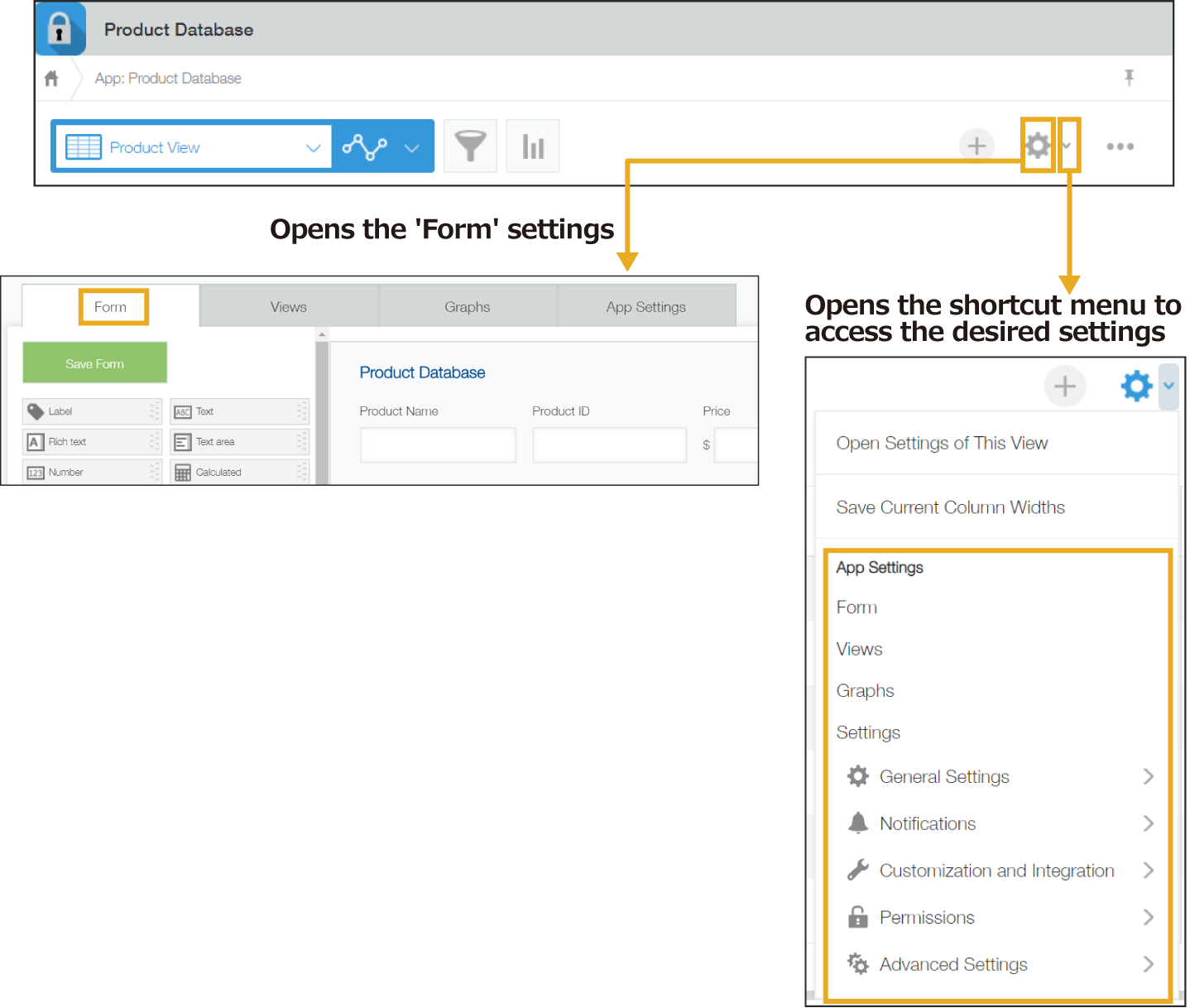The image size is (1190, 1008).
Task: Expand General Settings submenu
Action: (1148, 776)
